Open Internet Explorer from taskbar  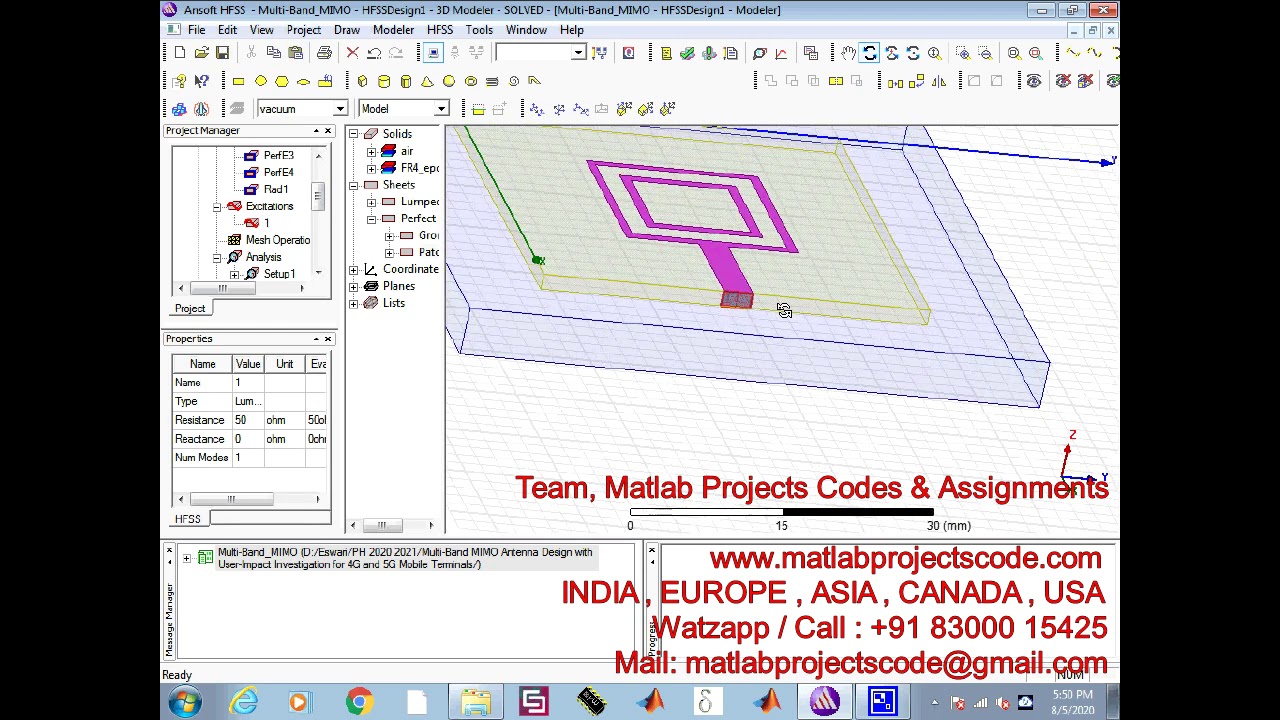(243, 702)
